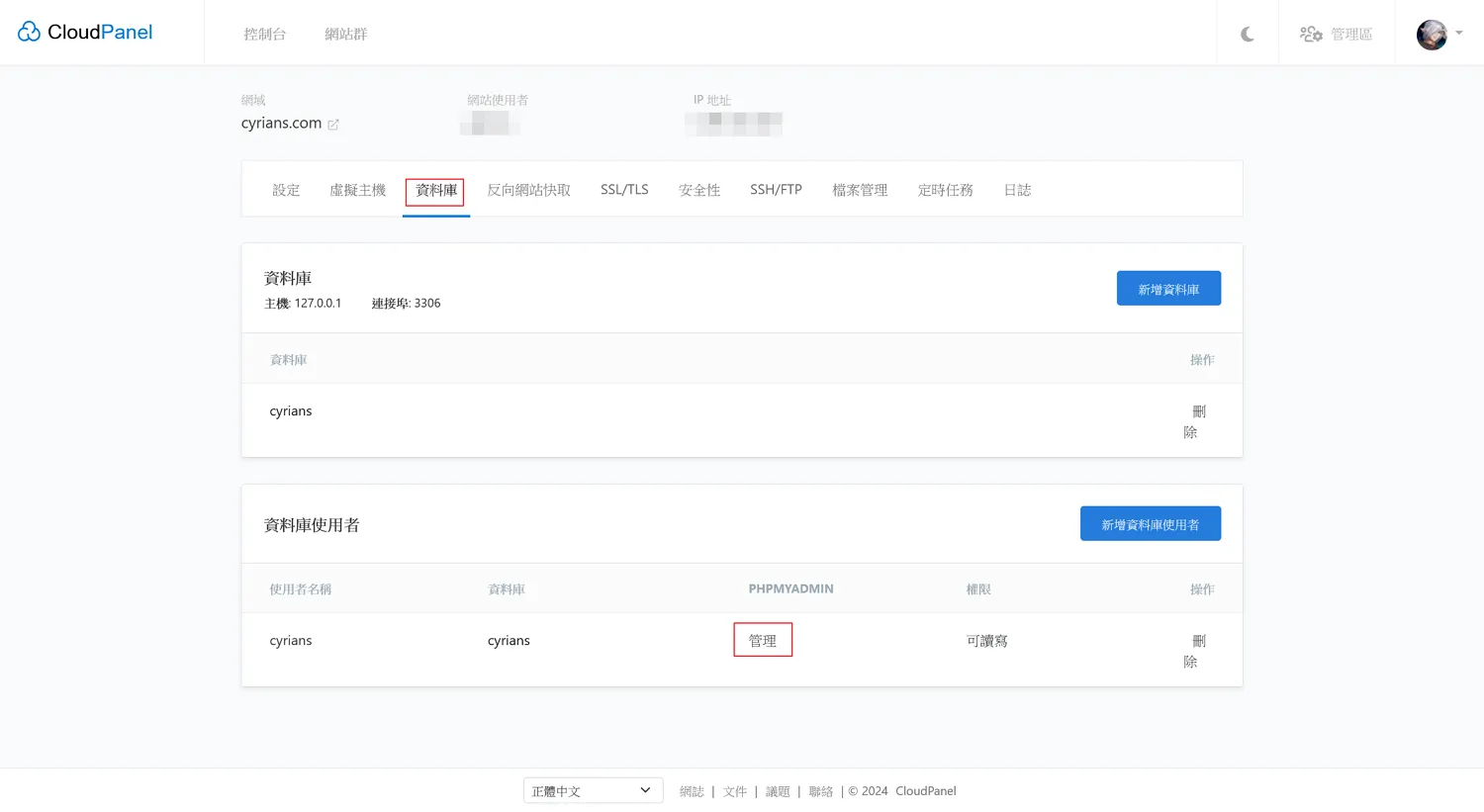Switch to the 虛擬主機 tab

pos(357,190)
